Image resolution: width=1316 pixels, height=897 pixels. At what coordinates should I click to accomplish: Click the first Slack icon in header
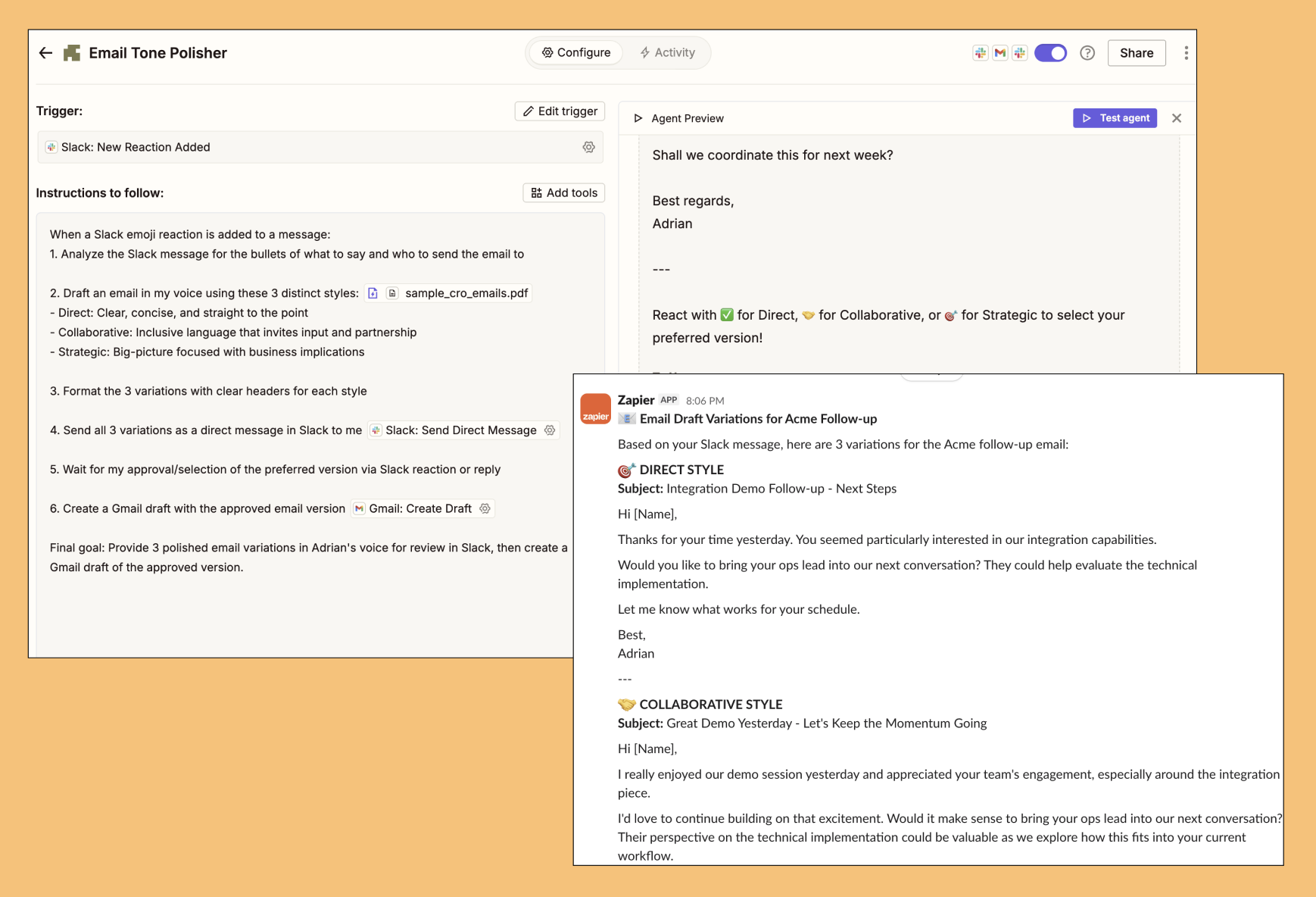point(981,53)
